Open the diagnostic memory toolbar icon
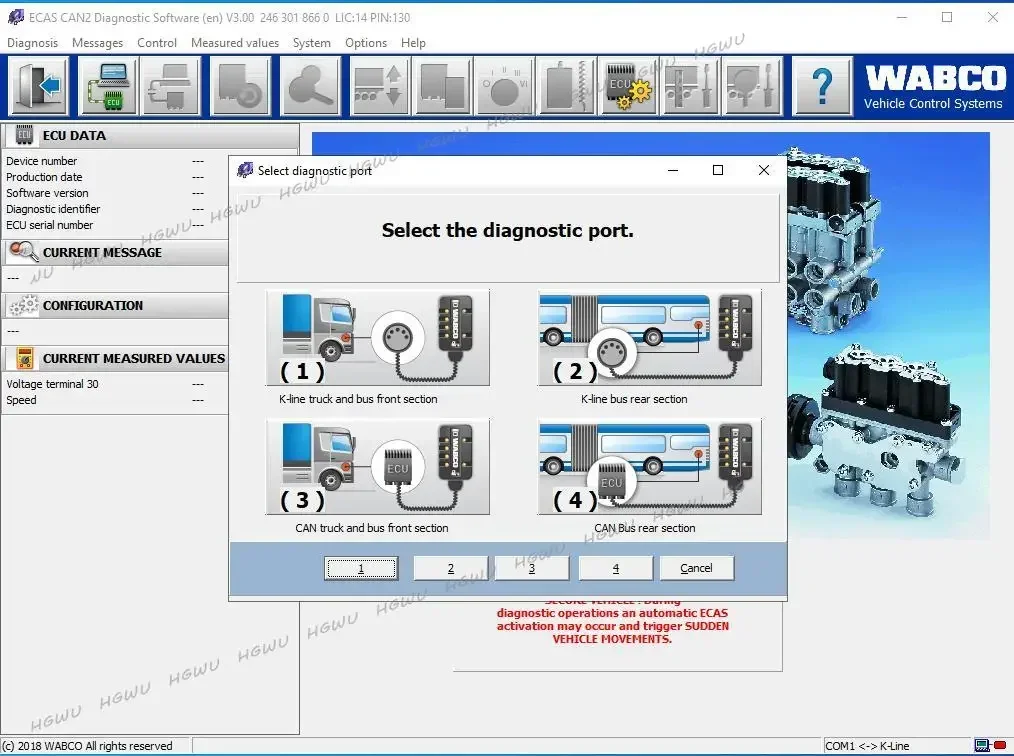Image resolution: width=1014 pixels, height=756 pixels. click(x=240, y=86)
